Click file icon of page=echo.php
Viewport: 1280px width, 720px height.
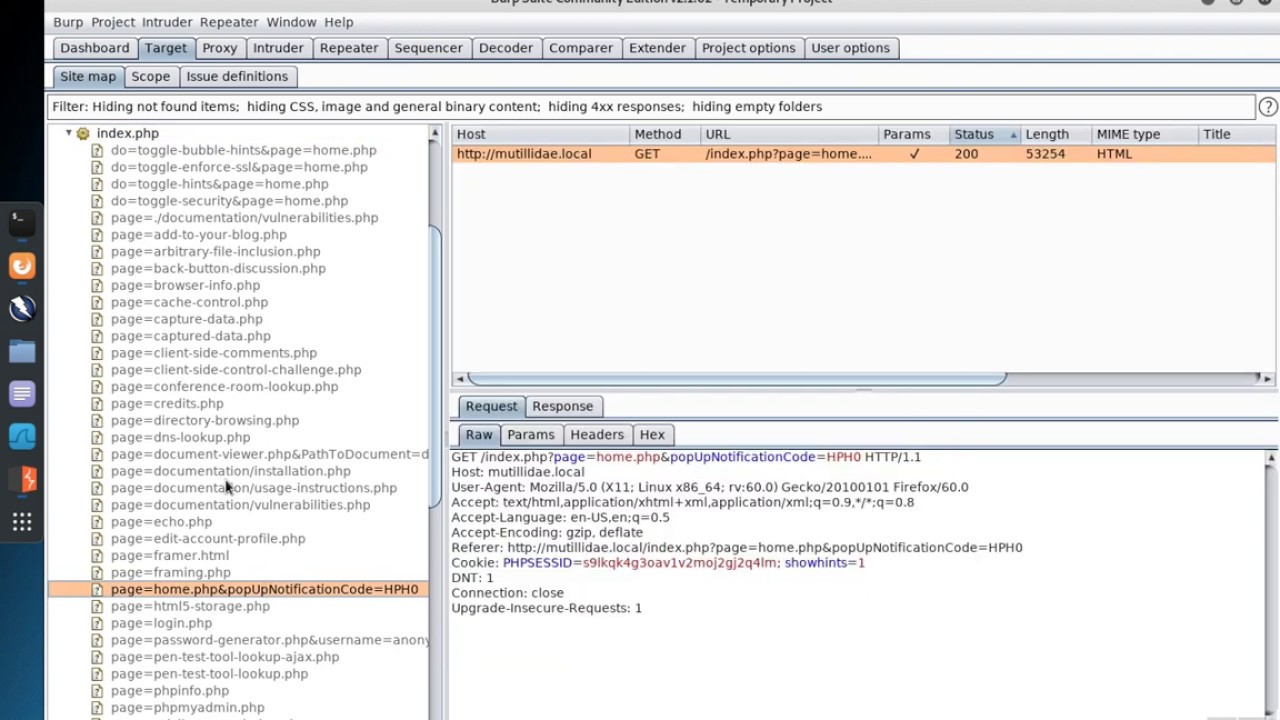[x=97, y=522]
